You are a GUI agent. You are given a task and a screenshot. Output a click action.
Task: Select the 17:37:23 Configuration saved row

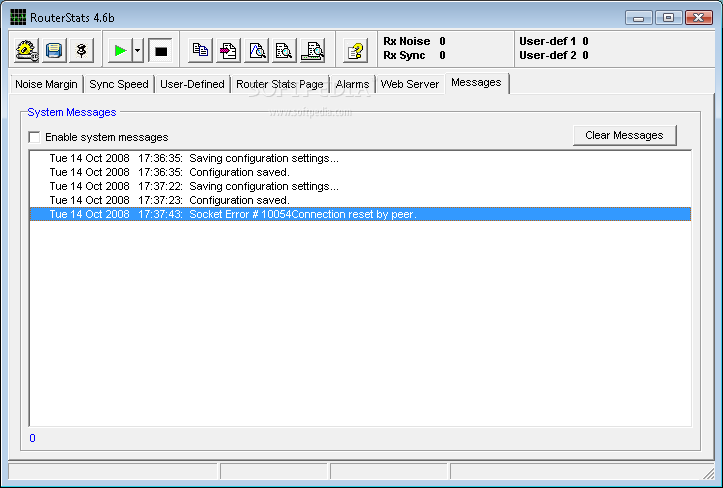tap(360, 200)
